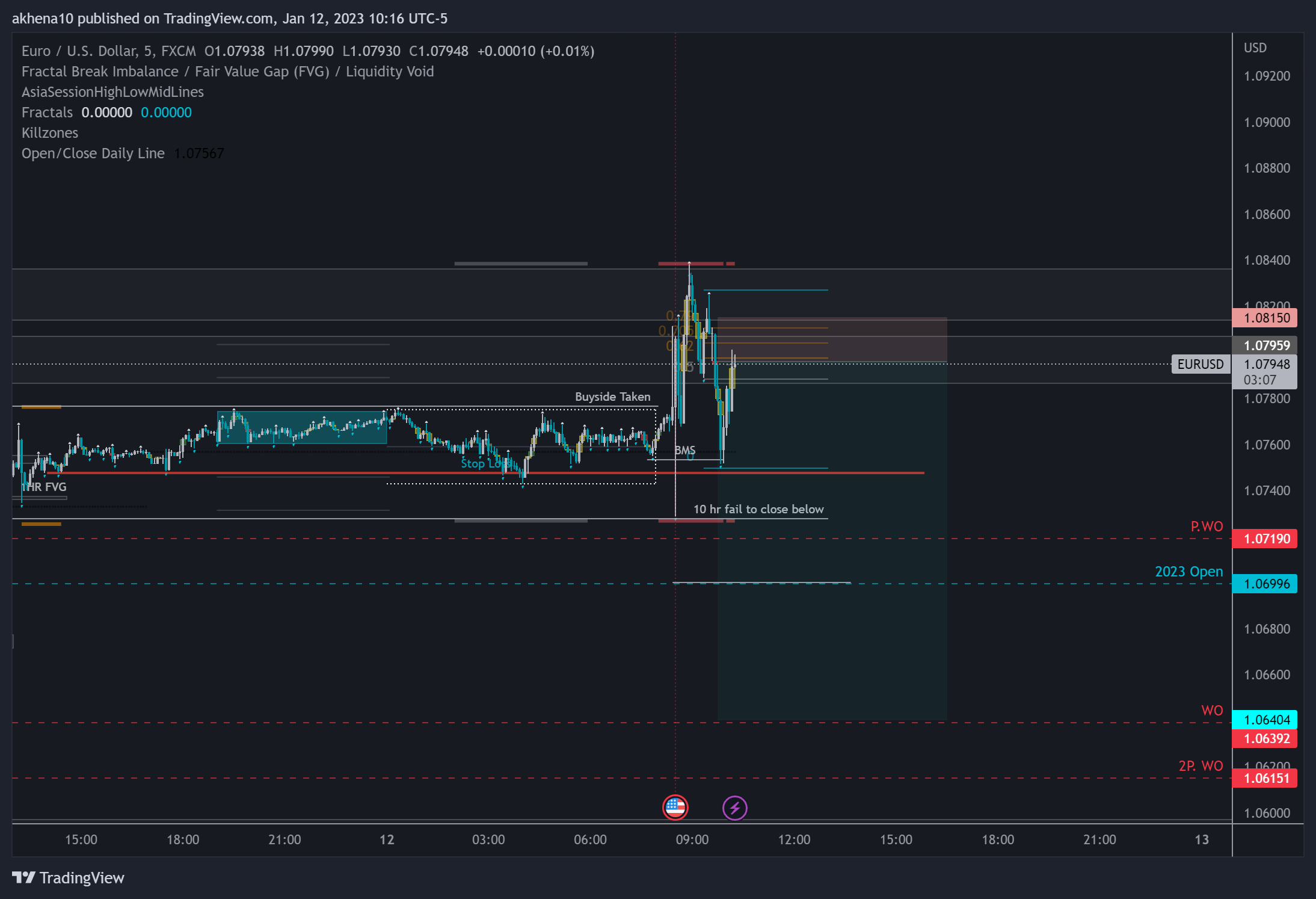The height and width of the screenshot is (899, 1316).
Task: Select the '10 hr fail to close below' note
Action: tap(758, 509)
